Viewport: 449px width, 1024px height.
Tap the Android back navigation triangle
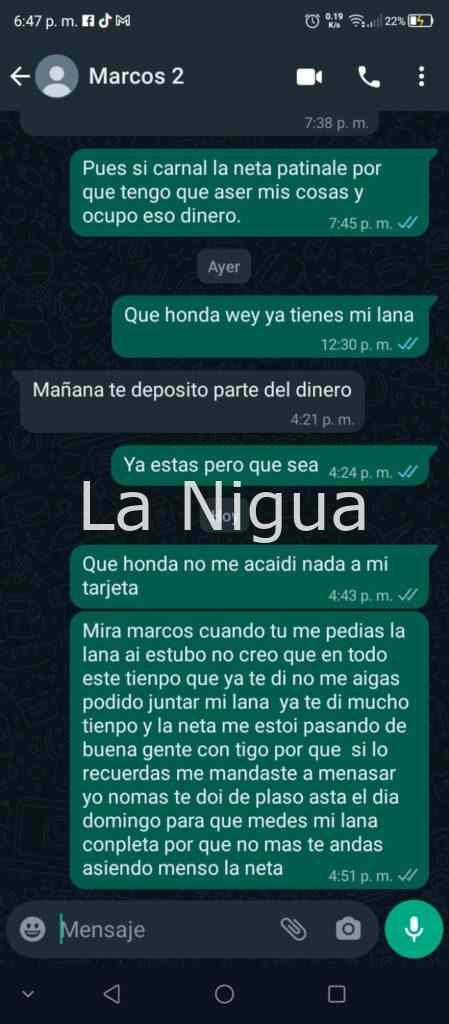click(112, 994)
